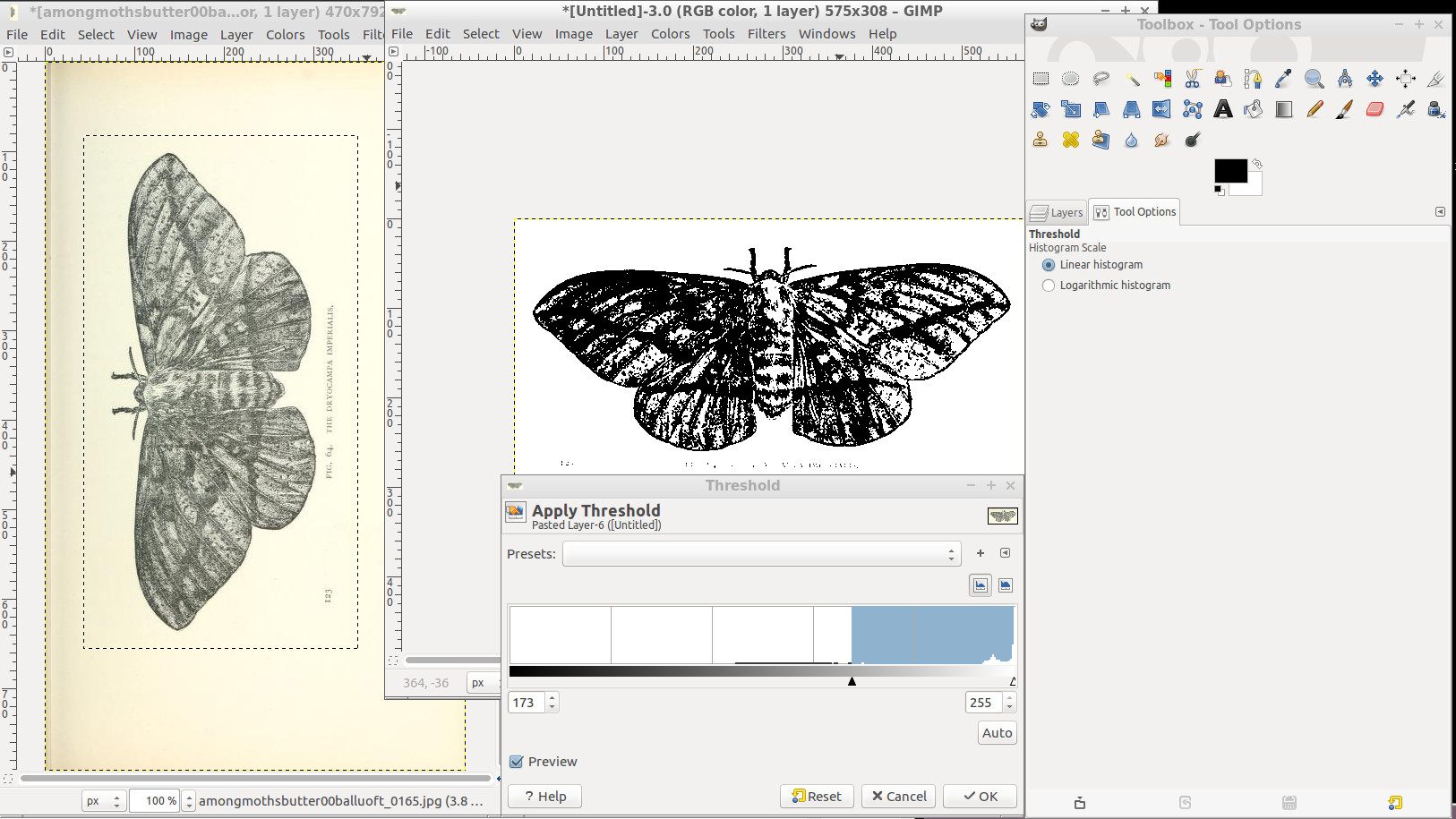
Task: Select the Crop knife tool
Action: (x=1436, y=79)
